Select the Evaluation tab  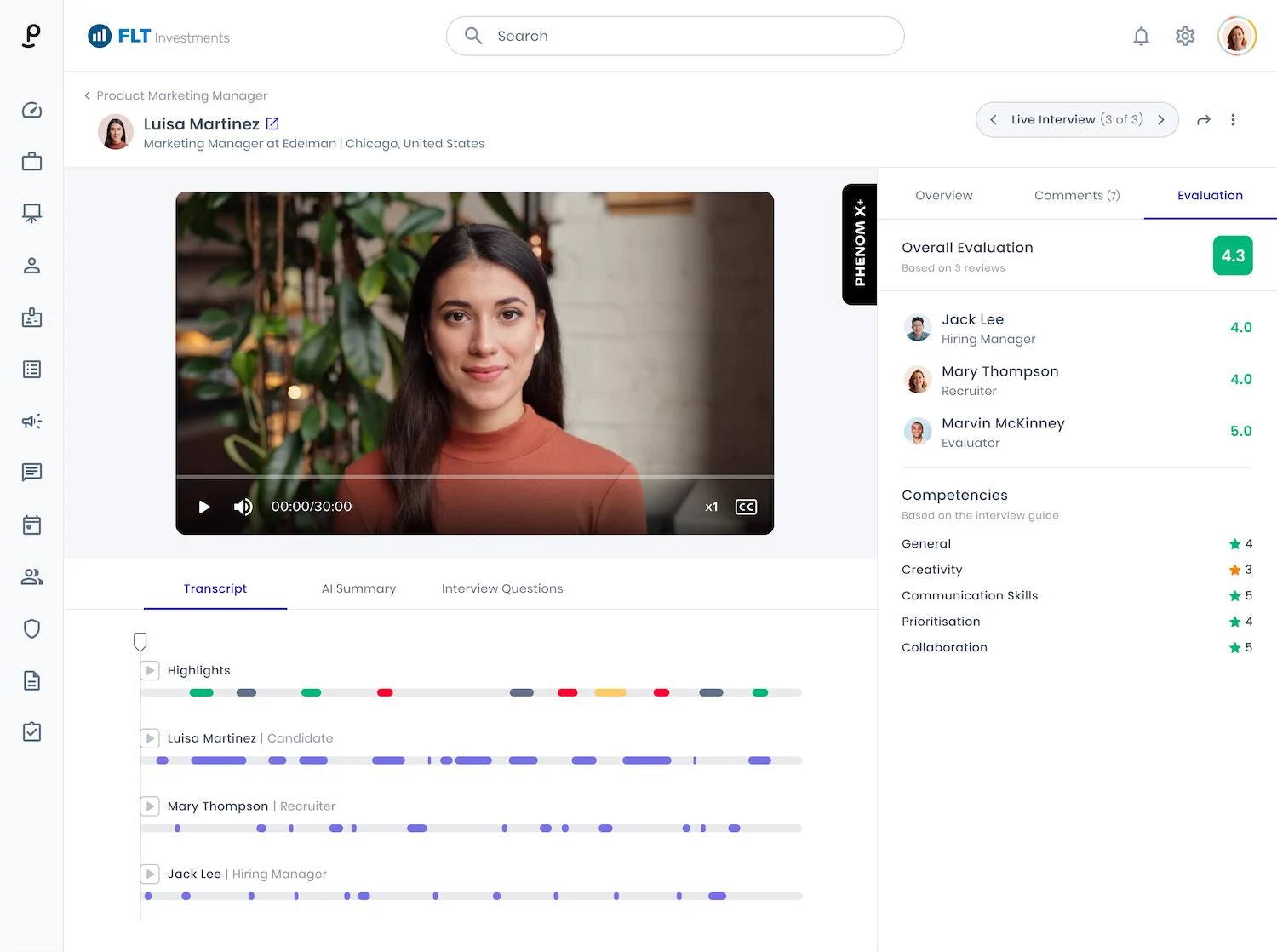[x=1210, y=195]
